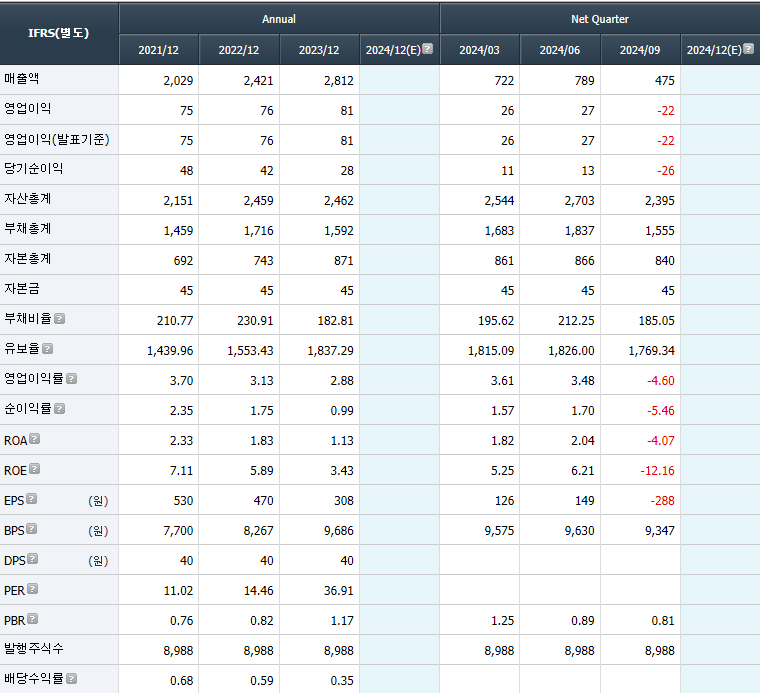Click the 2024/09 순이익률 value -5.46
760x693 pixels.
coord(661,411)
